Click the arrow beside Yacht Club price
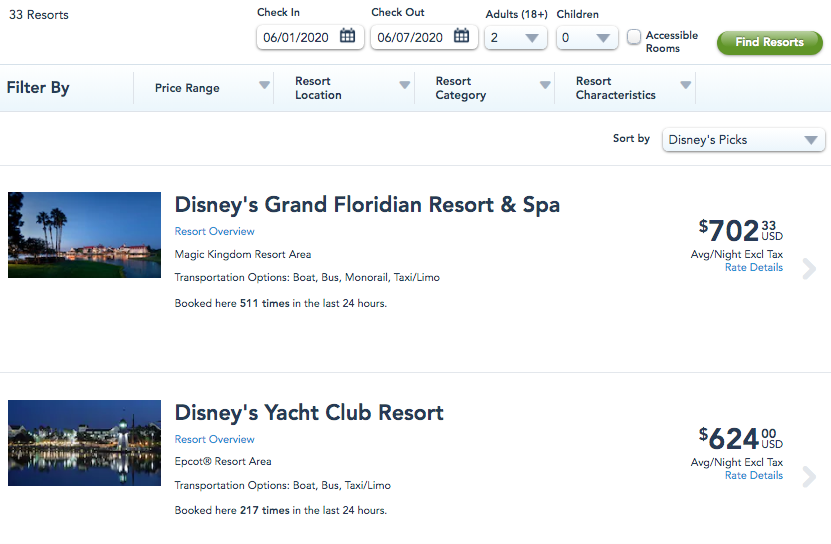 coord(809,476)
